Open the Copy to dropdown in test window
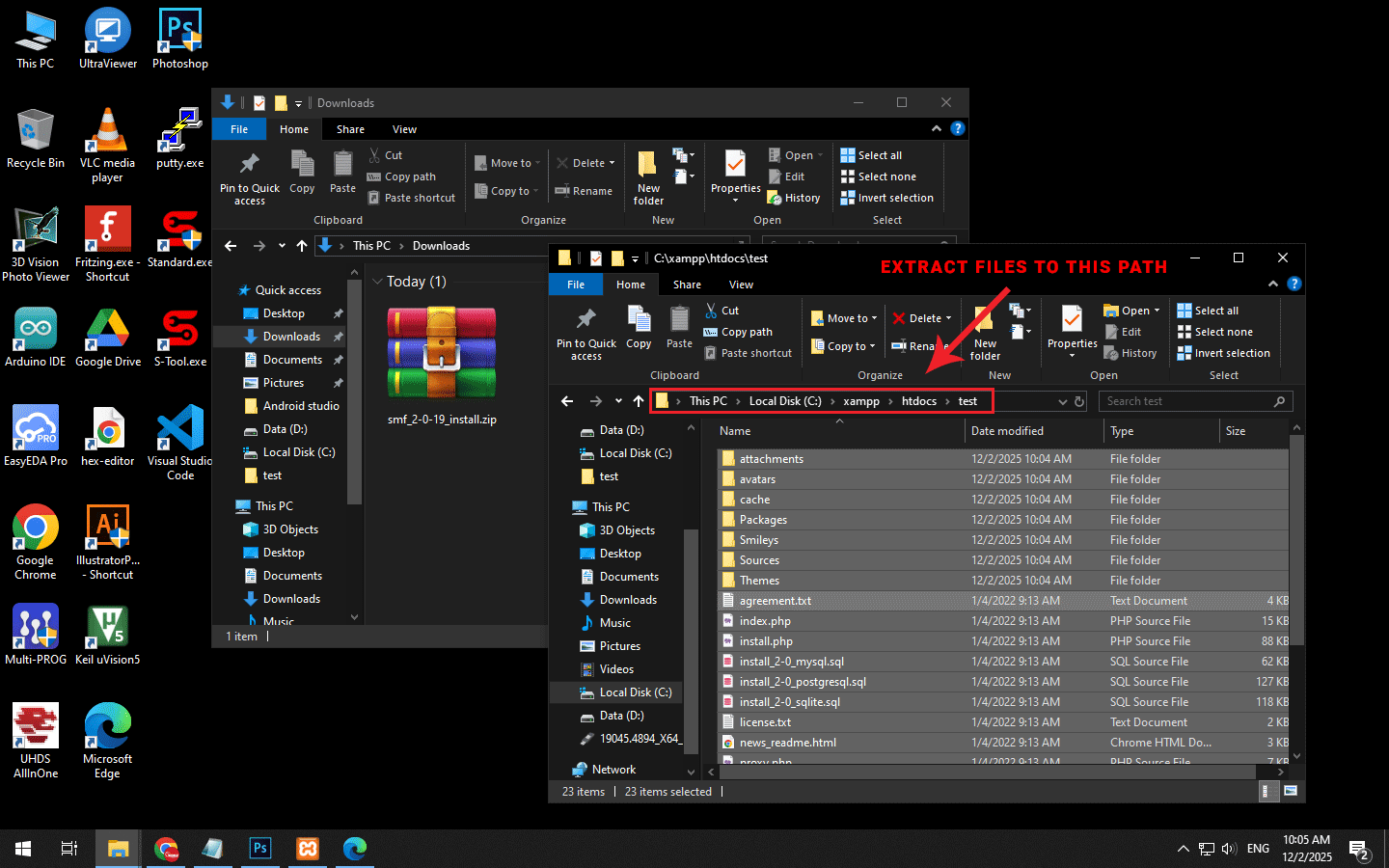The width and height of the screenshot is (1389, 868). coord(844,346)
